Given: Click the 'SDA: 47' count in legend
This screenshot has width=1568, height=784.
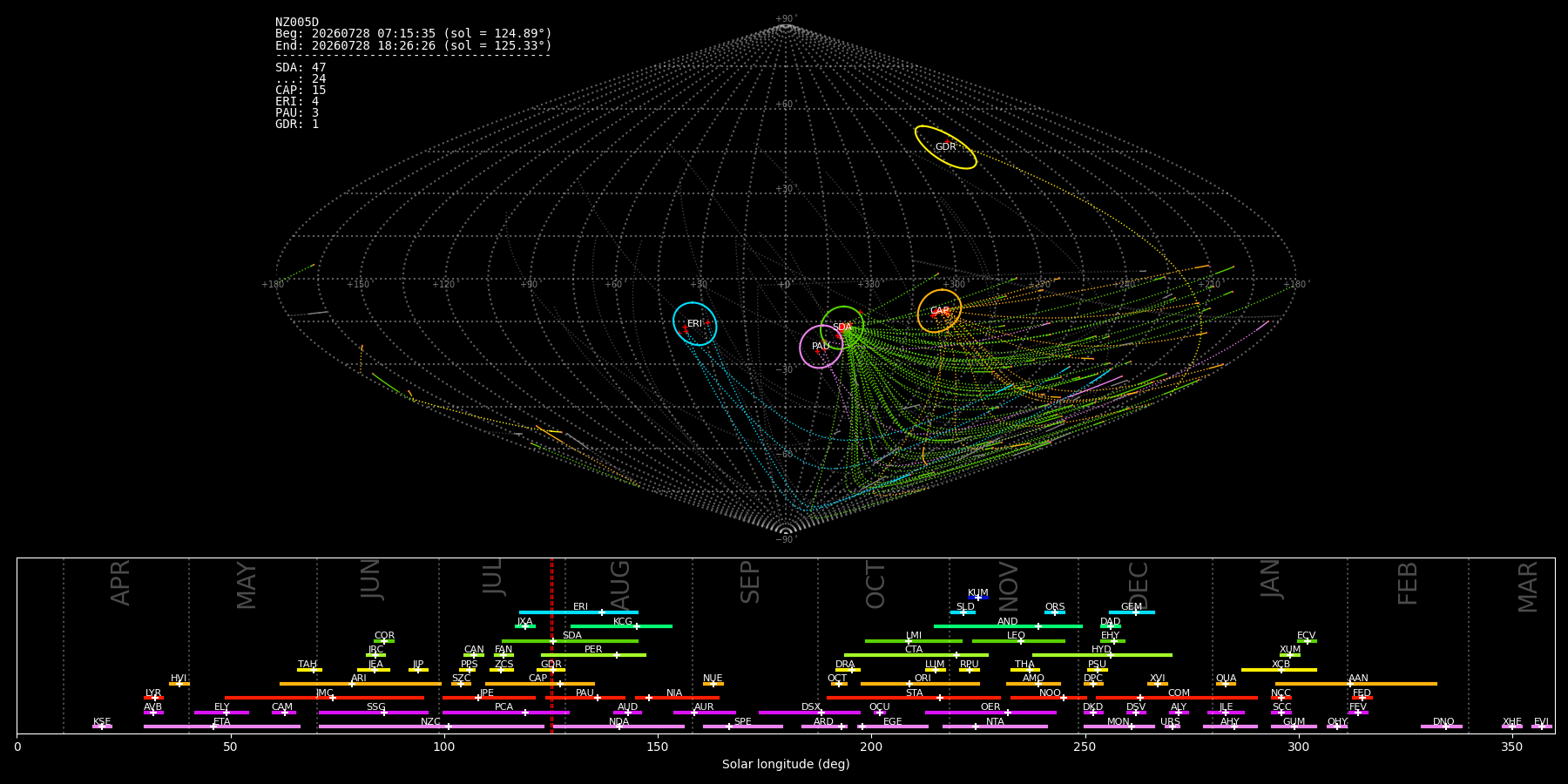Looking at the screenshot, I should coord(301,68).
